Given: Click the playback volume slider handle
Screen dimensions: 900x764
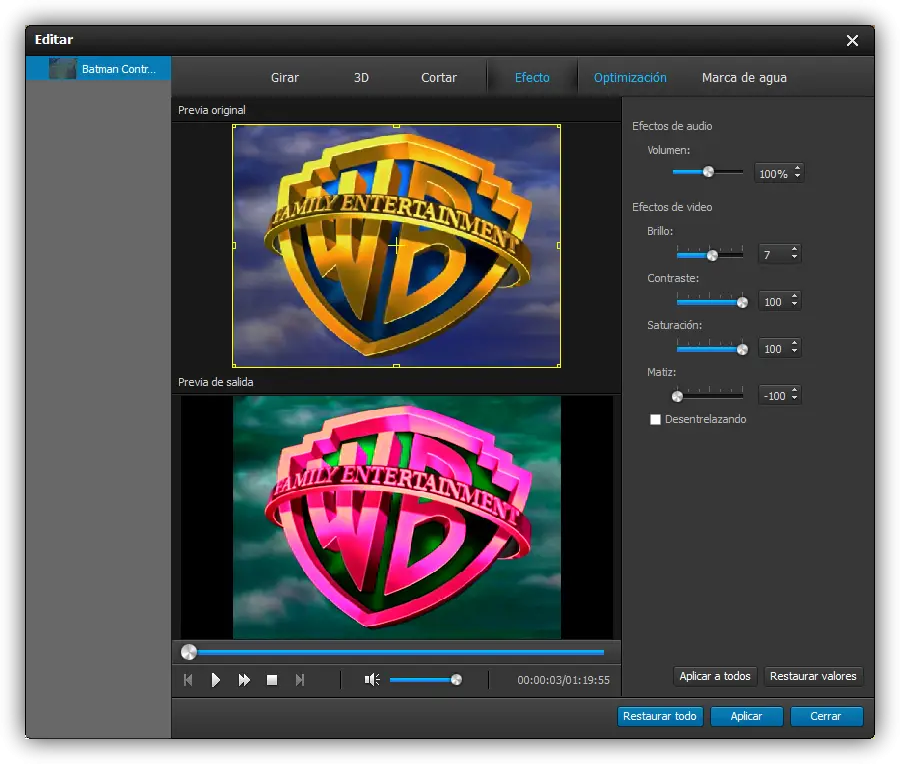Looking at the screenshot, I should point(456,680).
